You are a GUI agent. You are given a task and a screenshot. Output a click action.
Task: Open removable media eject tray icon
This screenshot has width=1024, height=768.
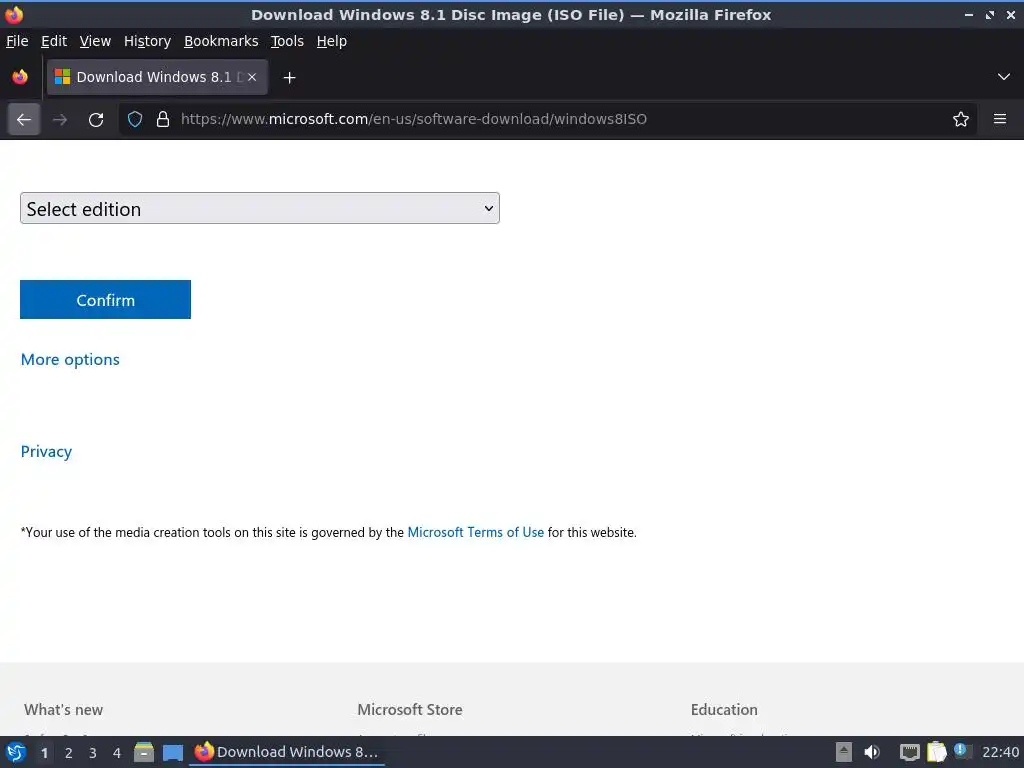click(x=844, y=752)
